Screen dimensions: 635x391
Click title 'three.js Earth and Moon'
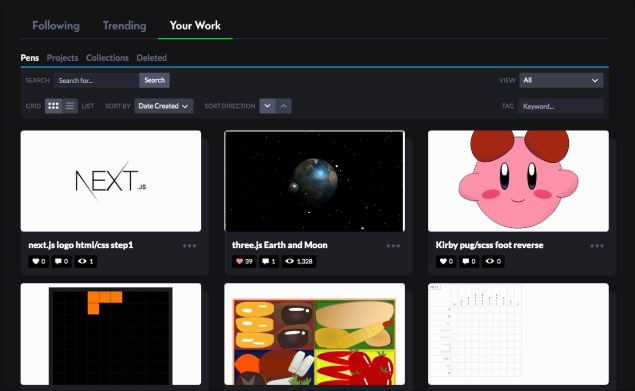coord(280,245)
